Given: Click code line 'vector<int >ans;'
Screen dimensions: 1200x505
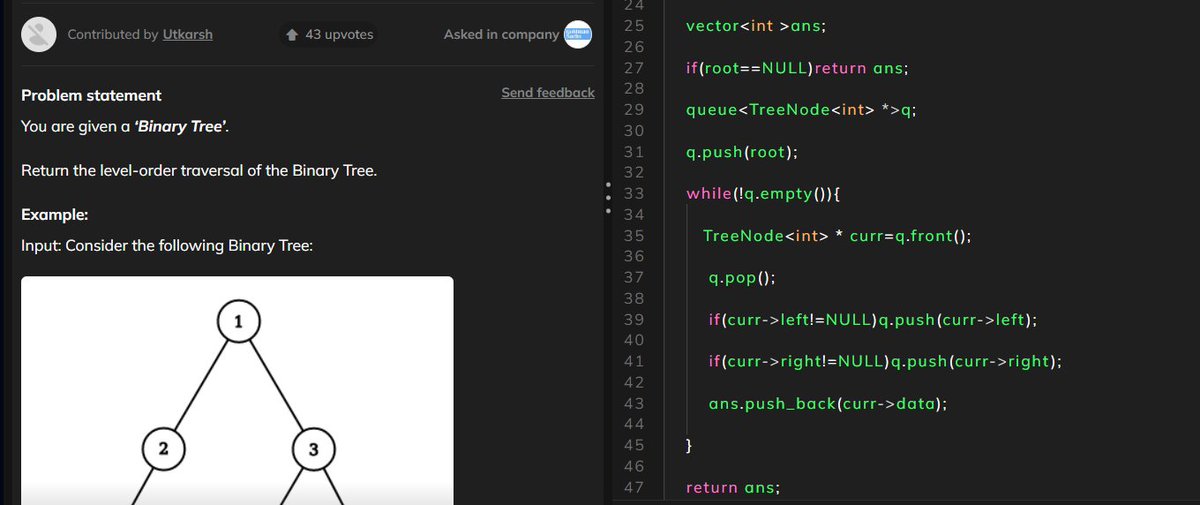Looking at the screenshot, I should click(x=755, y=25).
